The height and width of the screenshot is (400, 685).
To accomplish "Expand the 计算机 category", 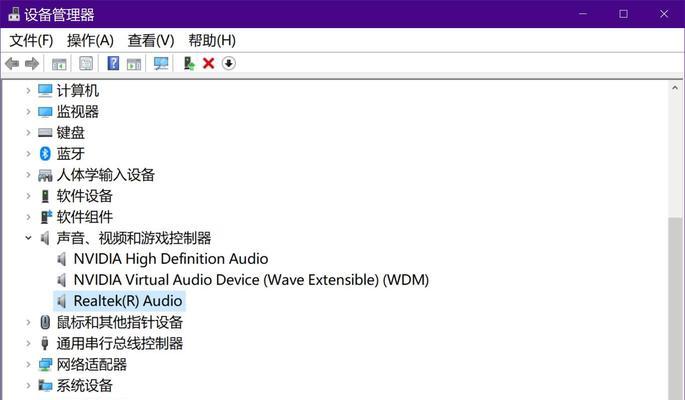I will (x=28, y=90).
